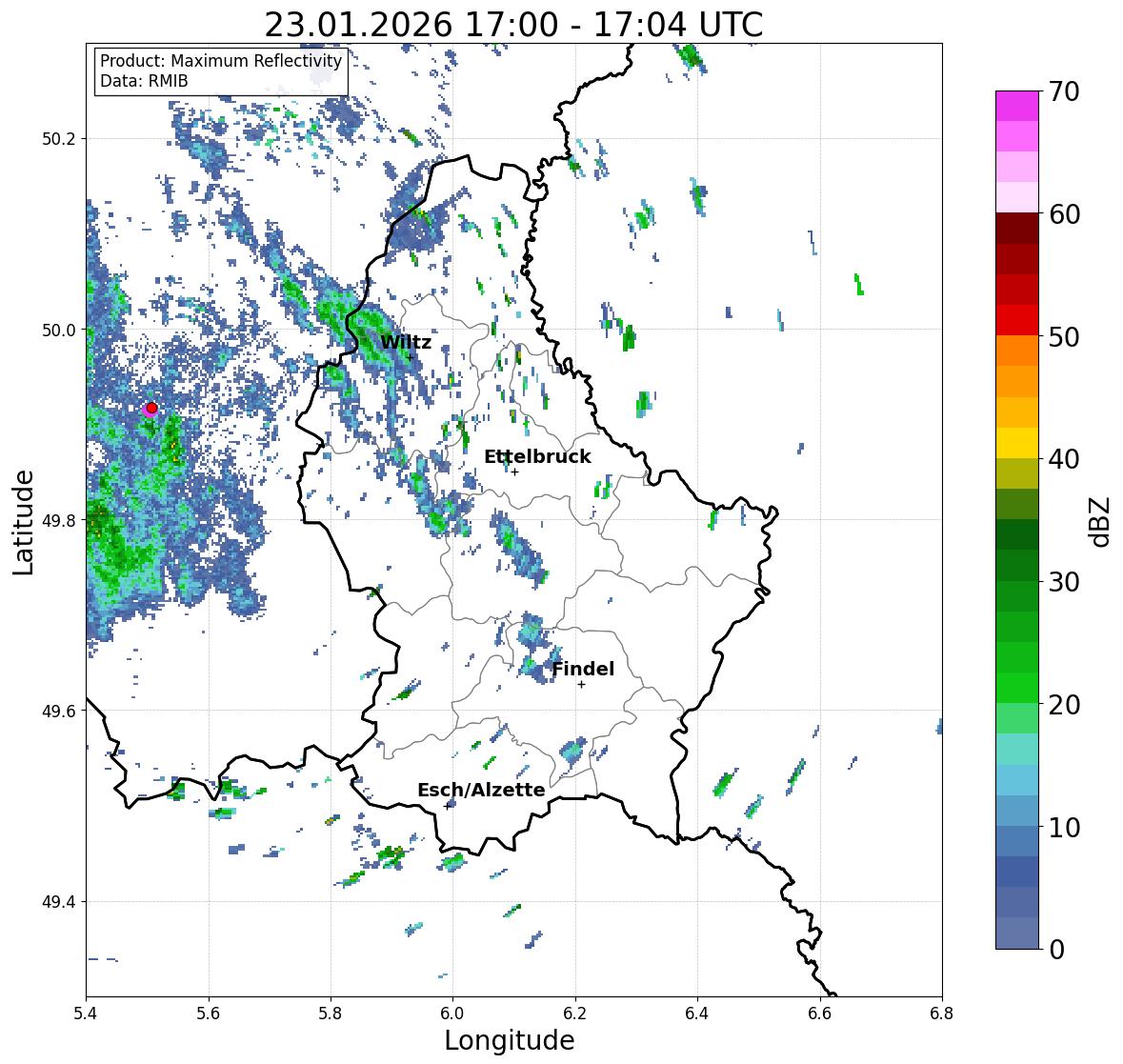Click the longitude tick label 5.8
The width and height of the screenshot is (1123, 1064).
[331, 1014]
